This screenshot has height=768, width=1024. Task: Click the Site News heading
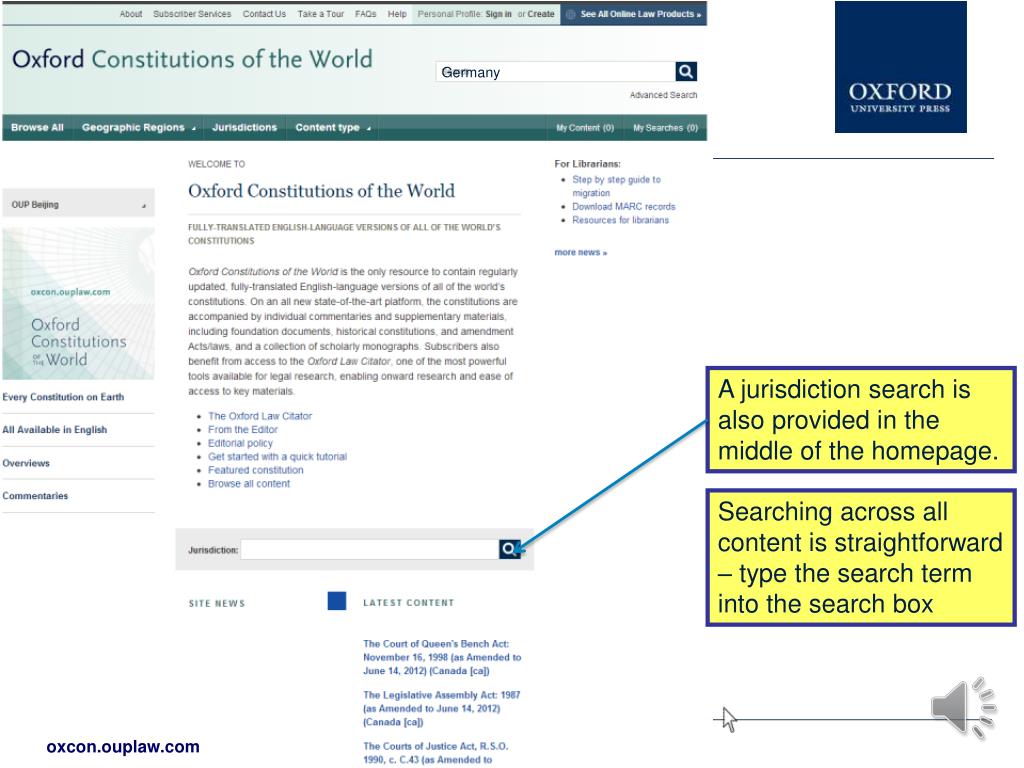(217, 603)
